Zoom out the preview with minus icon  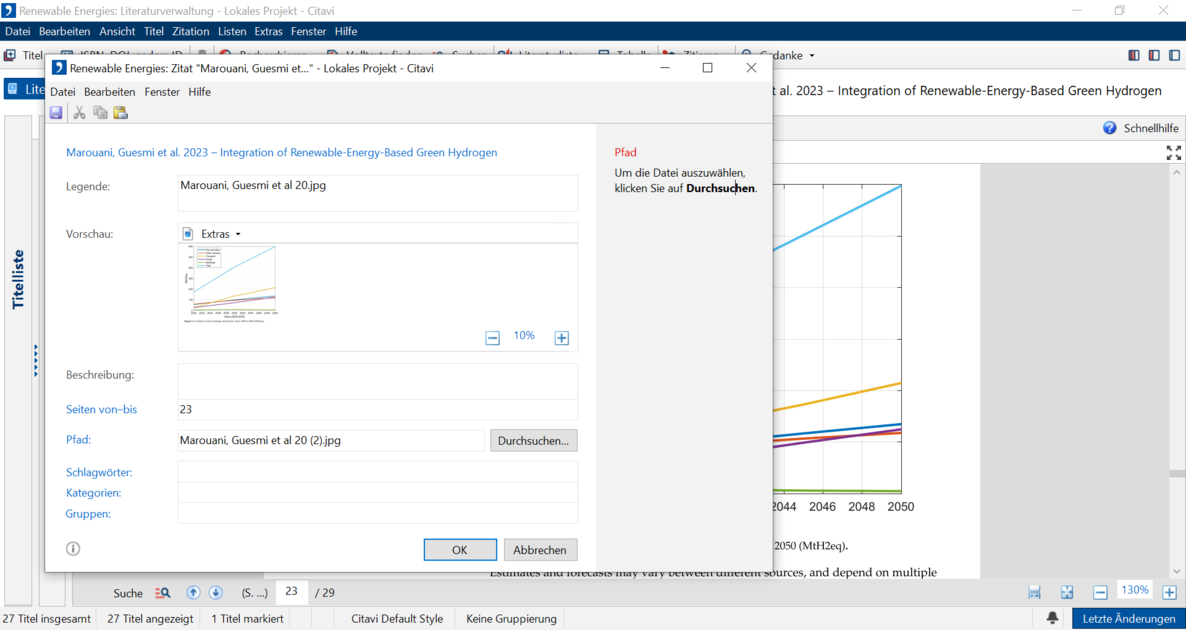492,338
